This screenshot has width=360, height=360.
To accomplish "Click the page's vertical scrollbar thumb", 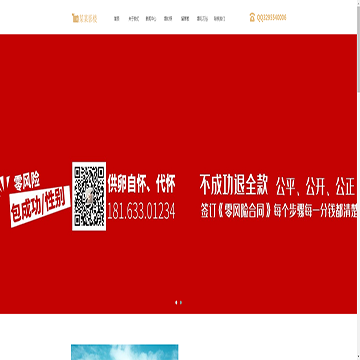I will [x=358, y=47].
